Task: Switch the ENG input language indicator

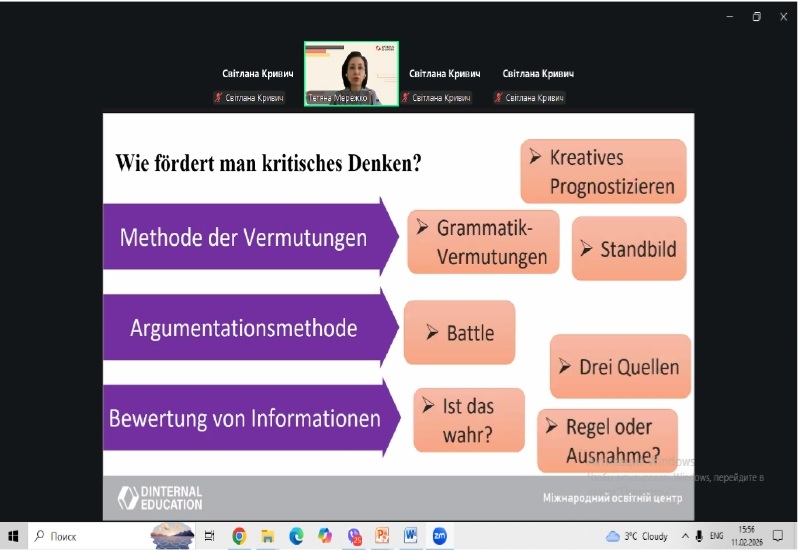Action: 717,536
